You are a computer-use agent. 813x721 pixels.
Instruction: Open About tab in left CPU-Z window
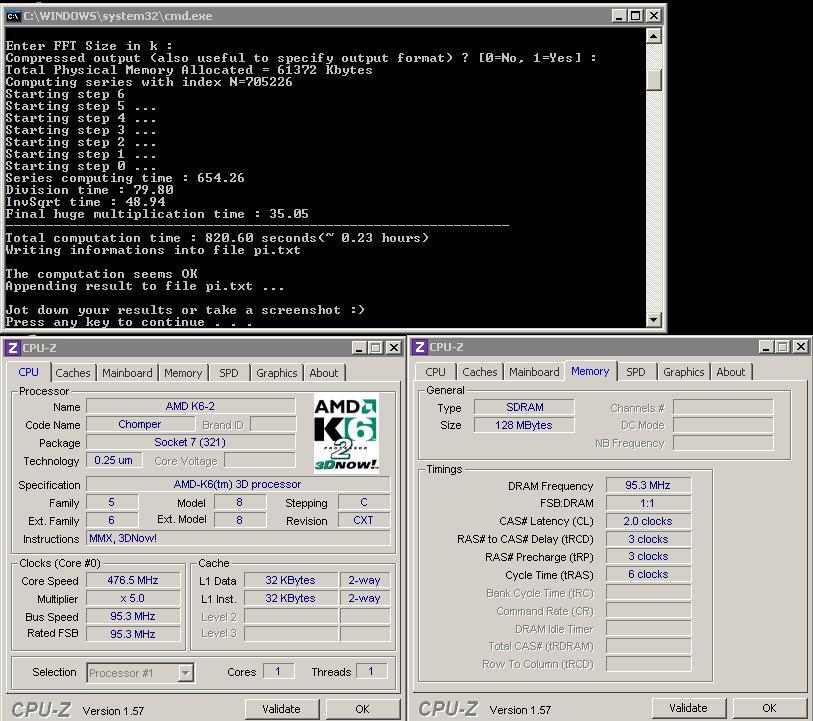coord(324,373)
